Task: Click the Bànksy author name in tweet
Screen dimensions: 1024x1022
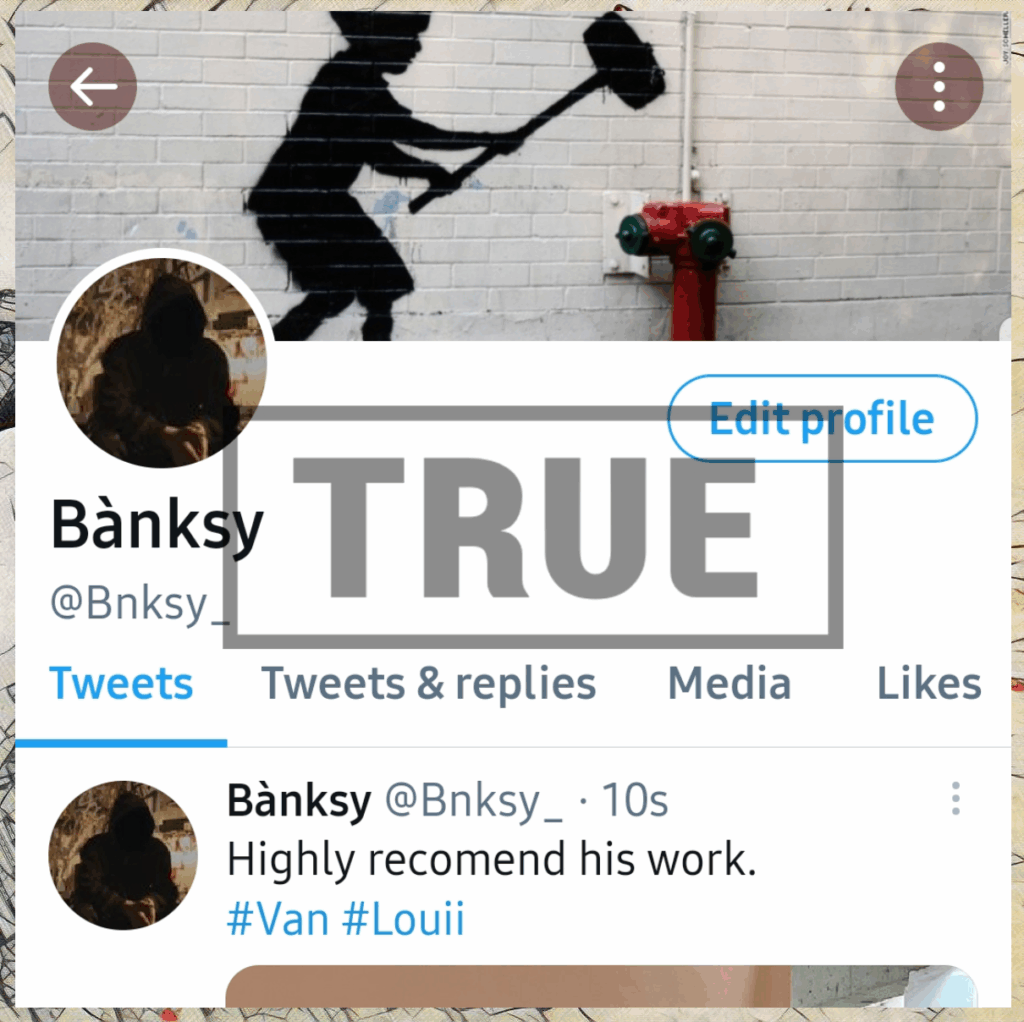Action: coord(299,800)
